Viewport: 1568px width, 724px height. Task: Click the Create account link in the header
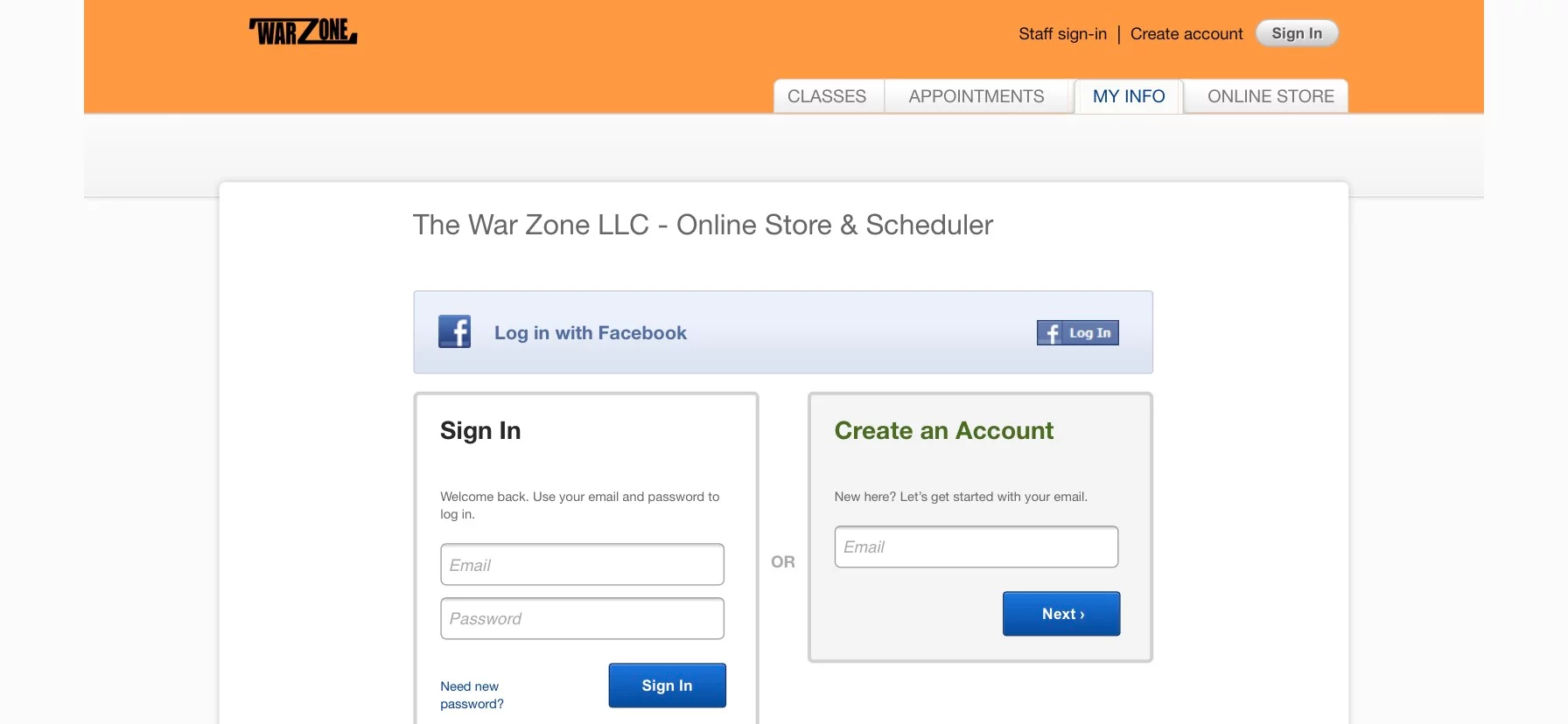tap(1186, 33)
